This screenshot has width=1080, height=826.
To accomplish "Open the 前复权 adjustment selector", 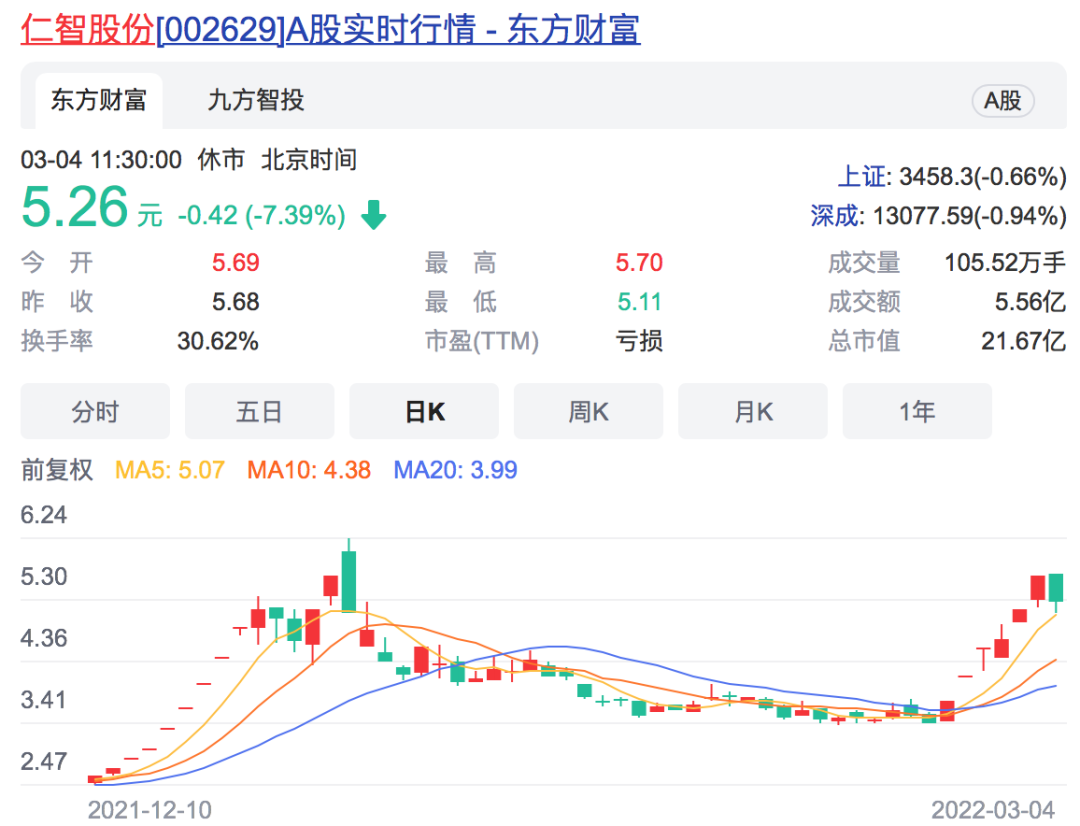I will click(55, 470).
